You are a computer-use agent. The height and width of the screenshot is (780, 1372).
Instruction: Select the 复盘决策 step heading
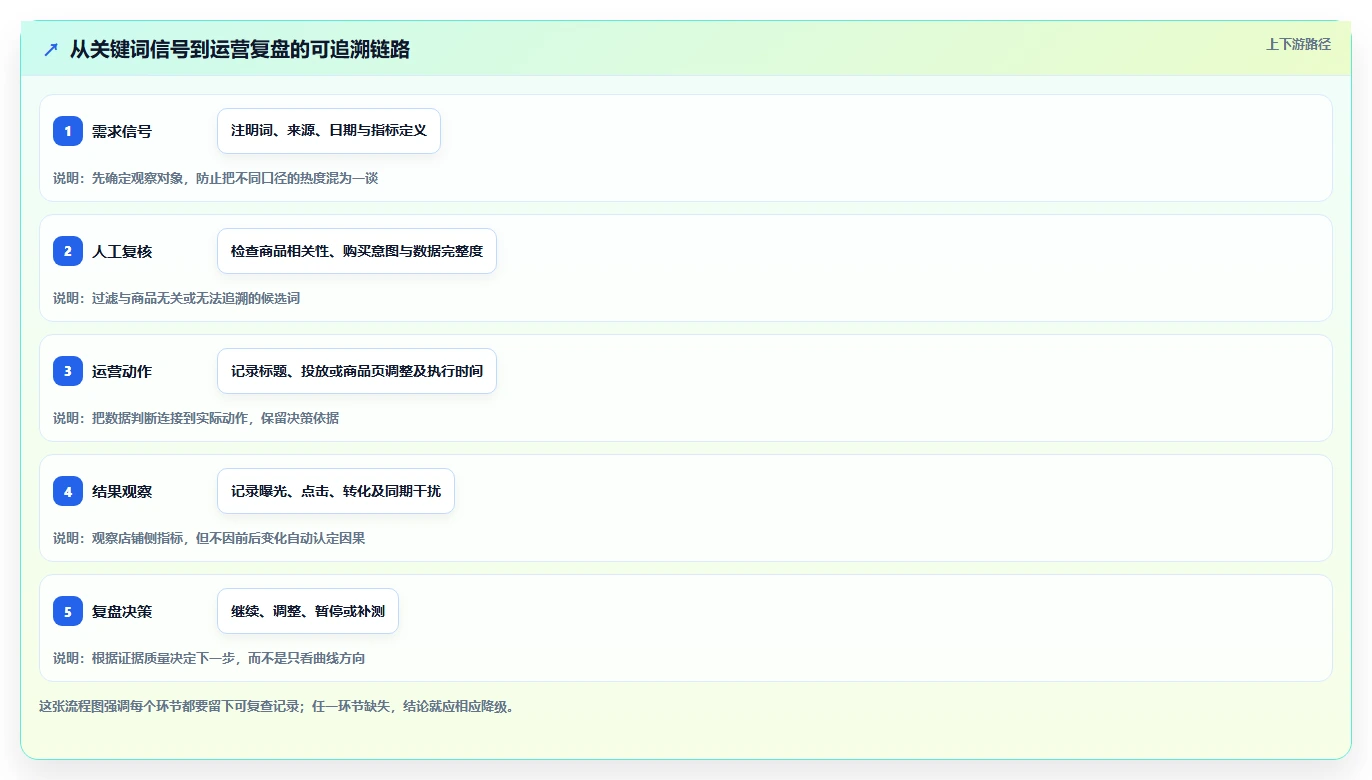tap(122, 611)
